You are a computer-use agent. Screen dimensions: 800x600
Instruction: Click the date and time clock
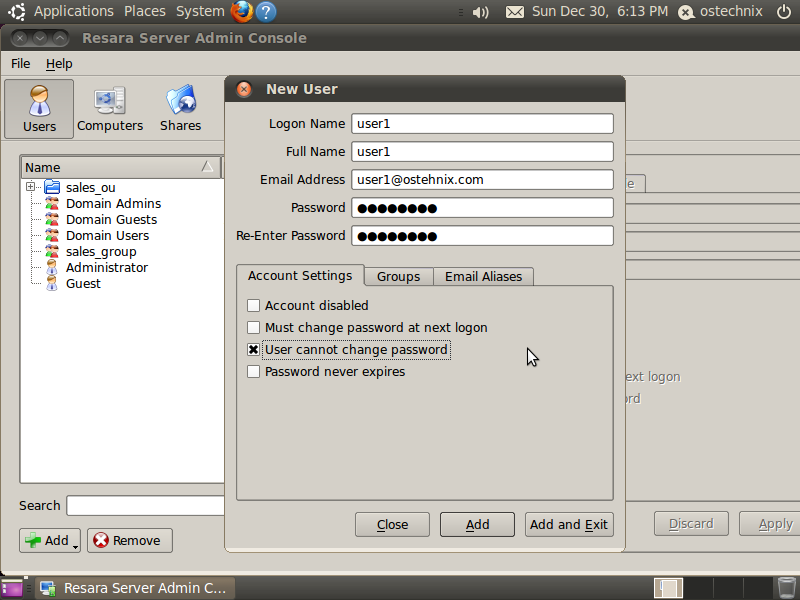(x=600, y=11)
